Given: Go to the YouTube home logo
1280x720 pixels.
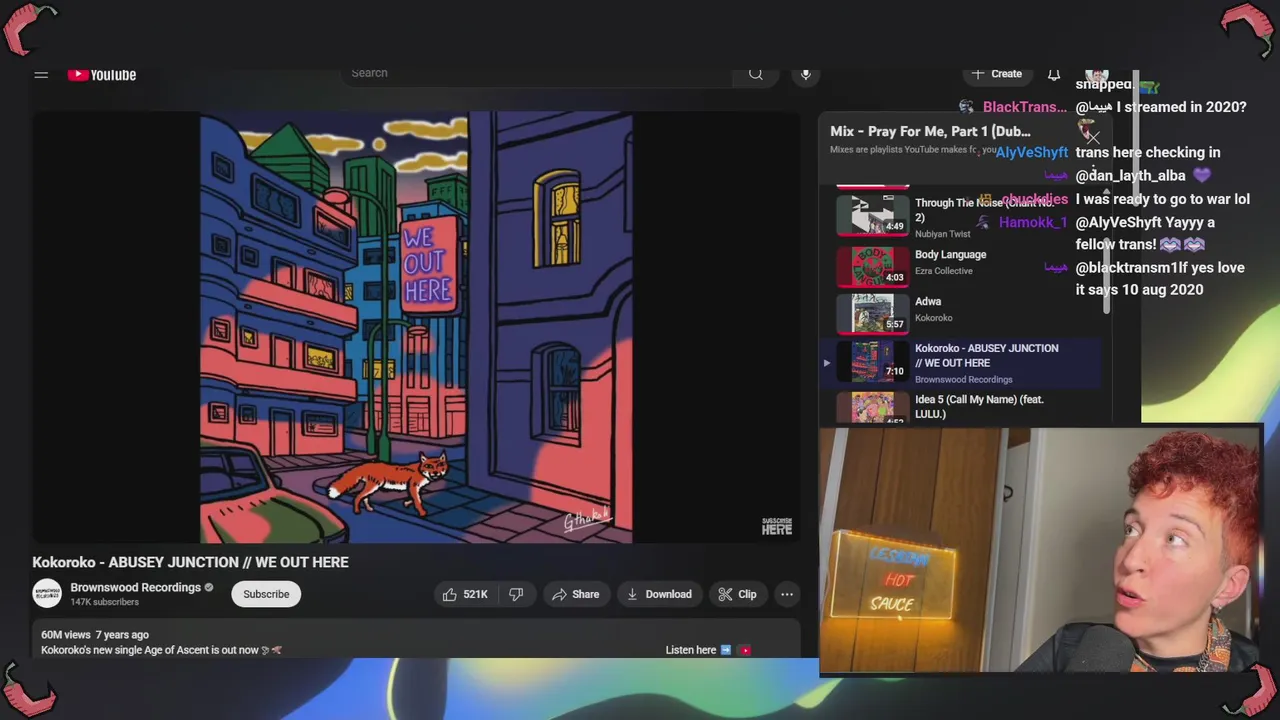Looking at the screenshot, I should pos(102,74).
